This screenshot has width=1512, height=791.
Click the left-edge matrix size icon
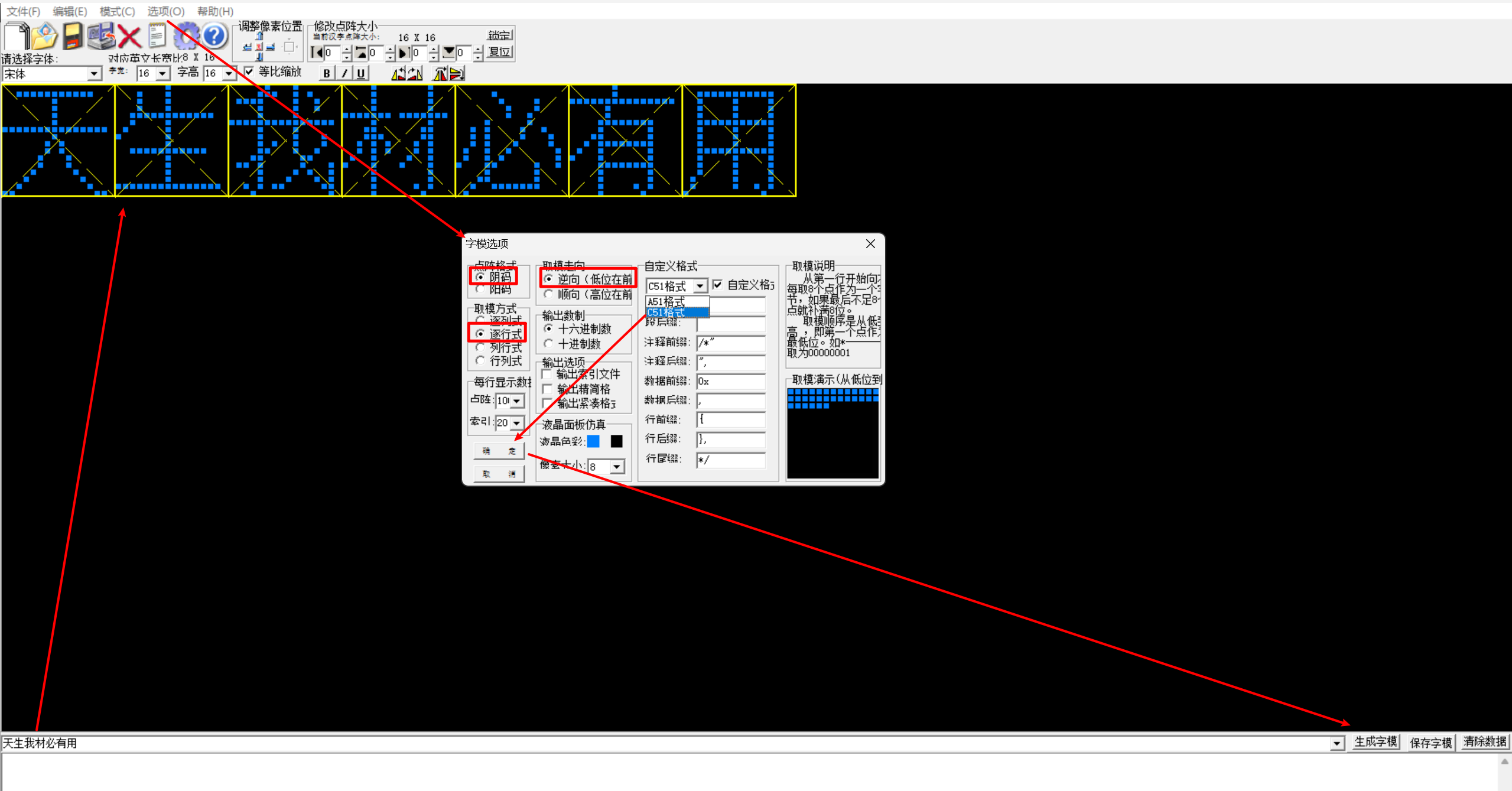317,53
